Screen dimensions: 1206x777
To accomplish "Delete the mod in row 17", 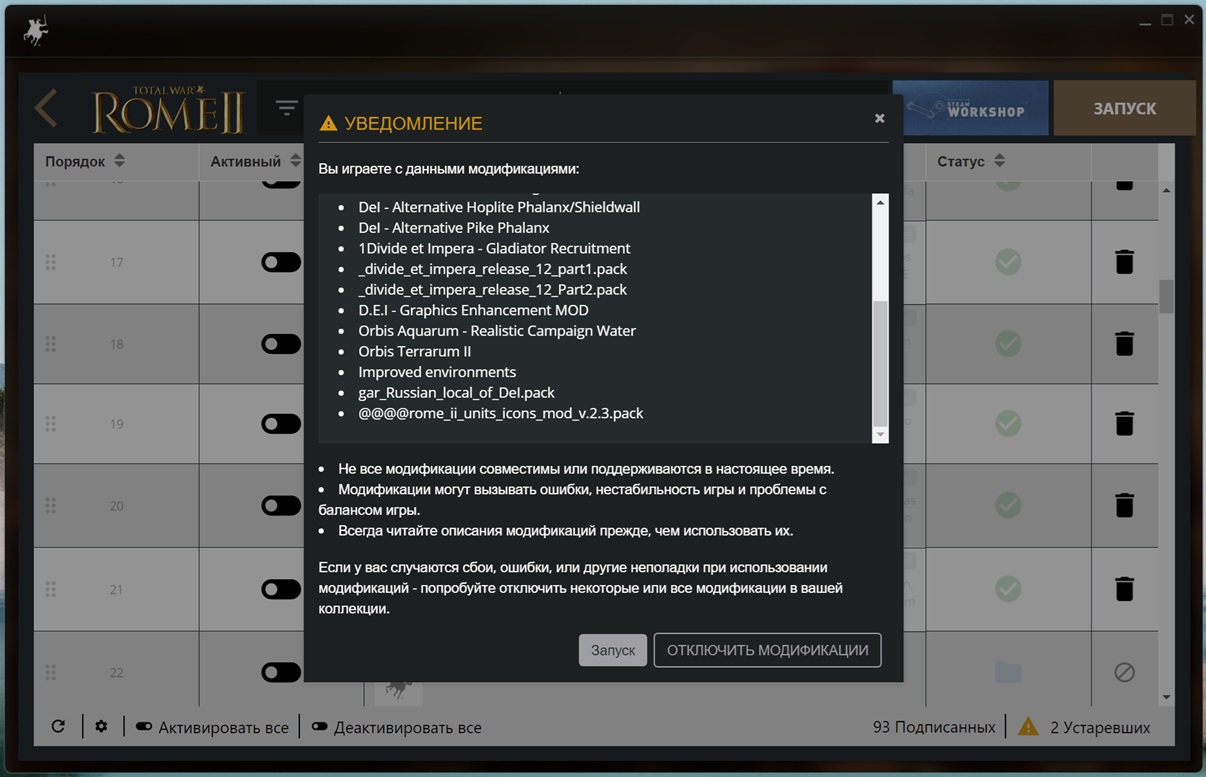I will click(x=1124, y=262).
